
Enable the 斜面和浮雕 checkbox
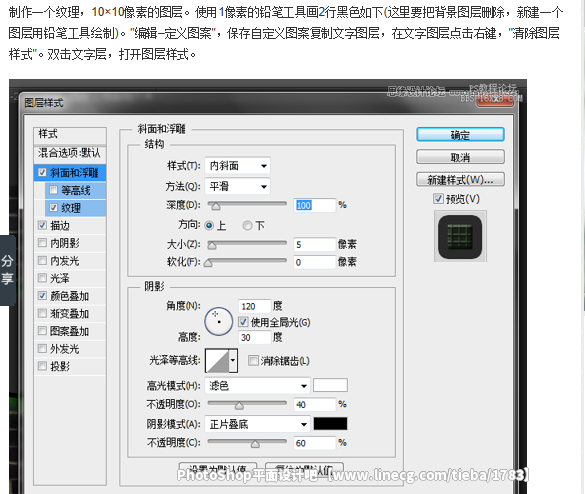coord(43,173)
